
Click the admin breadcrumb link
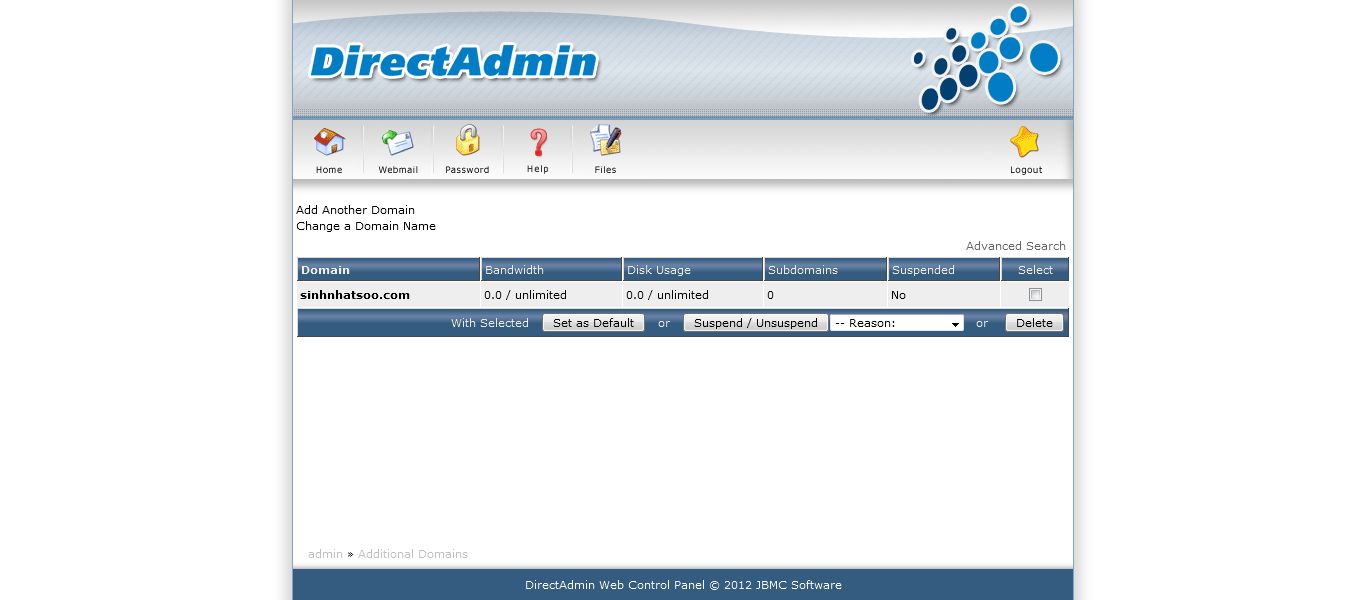tap(325, 554)
